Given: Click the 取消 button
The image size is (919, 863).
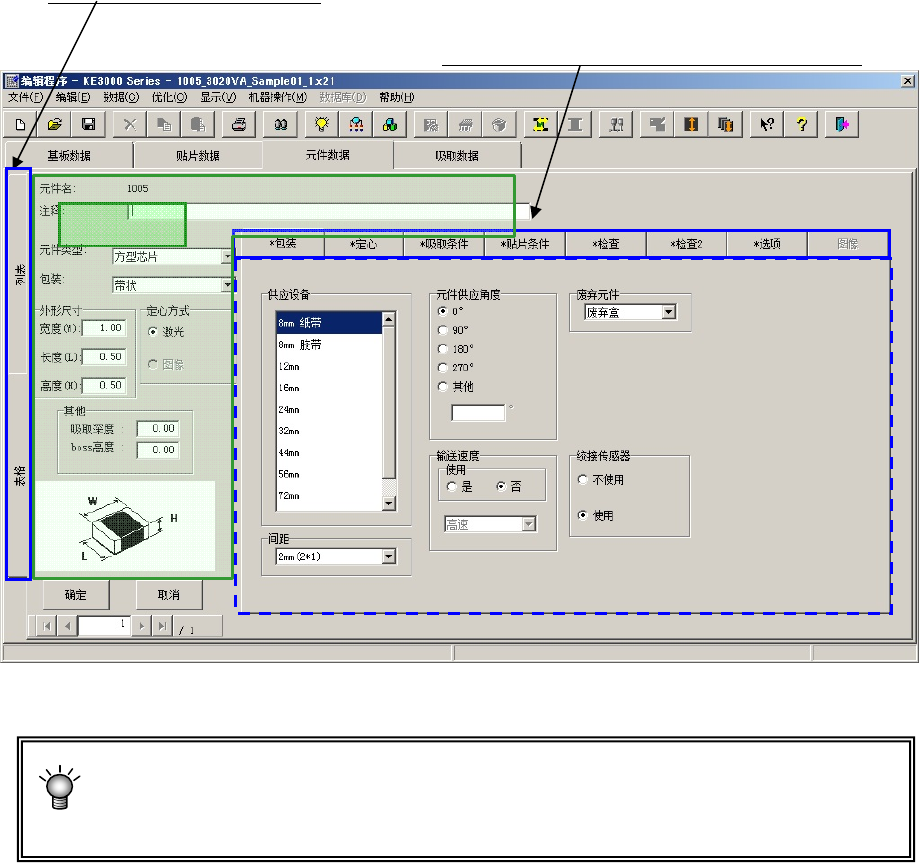Looking at the screenshot, I should pyautogui.click(x=169, y=595).
